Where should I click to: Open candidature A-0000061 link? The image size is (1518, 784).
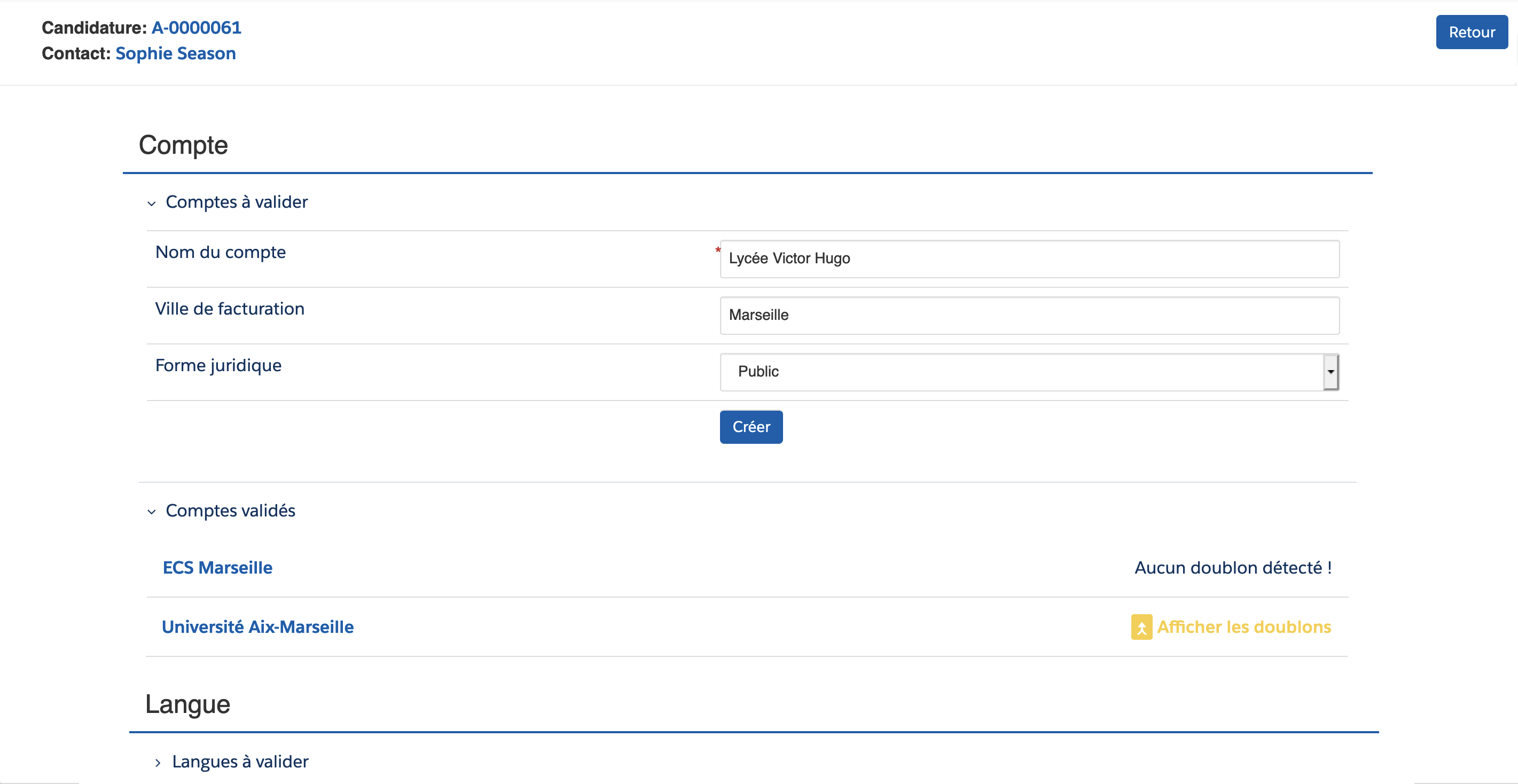[196, 27]
